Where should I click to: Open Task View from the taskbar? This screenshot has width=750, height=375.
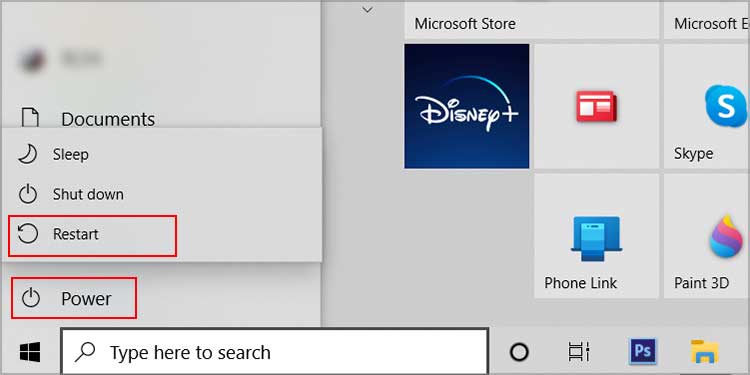point(579,353)
